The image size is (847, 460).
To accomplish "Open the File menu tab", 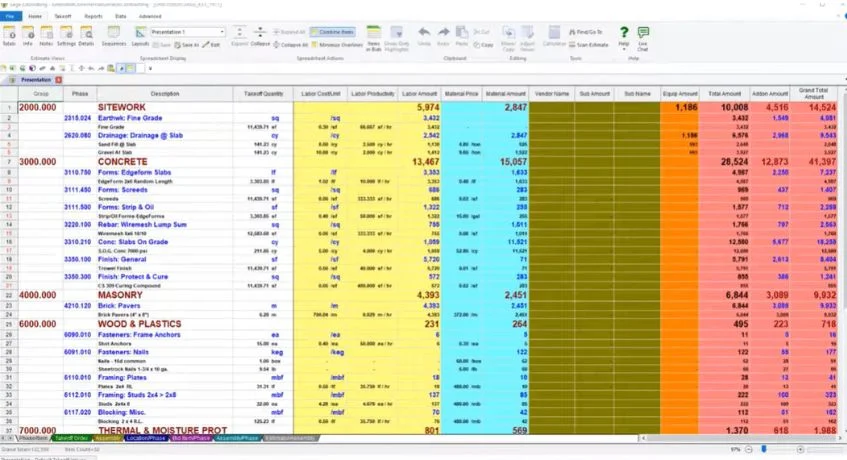I will (x=10, y=16).
